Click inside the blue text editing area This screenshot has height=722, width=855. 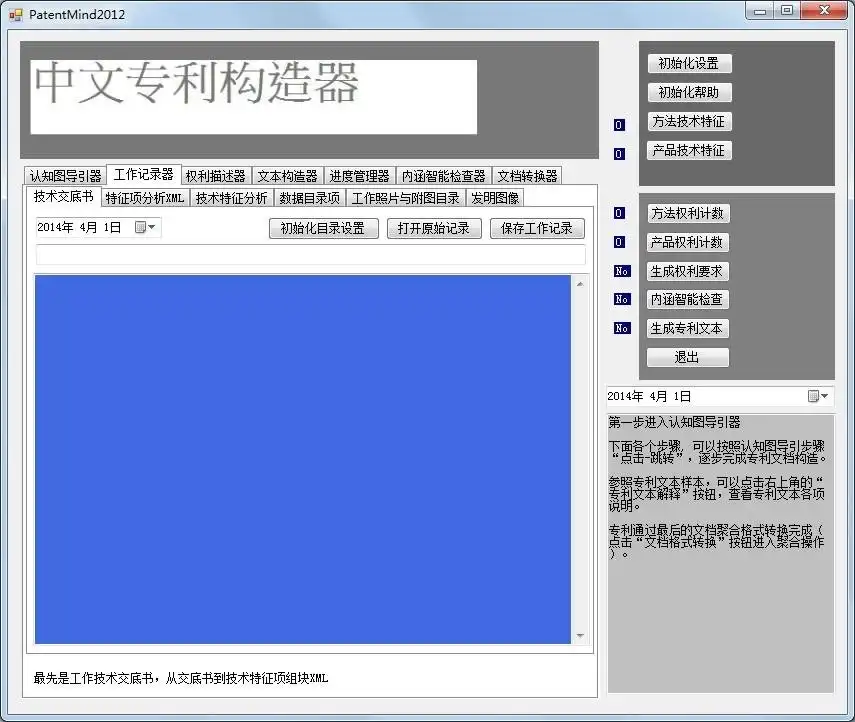(303, 459)
